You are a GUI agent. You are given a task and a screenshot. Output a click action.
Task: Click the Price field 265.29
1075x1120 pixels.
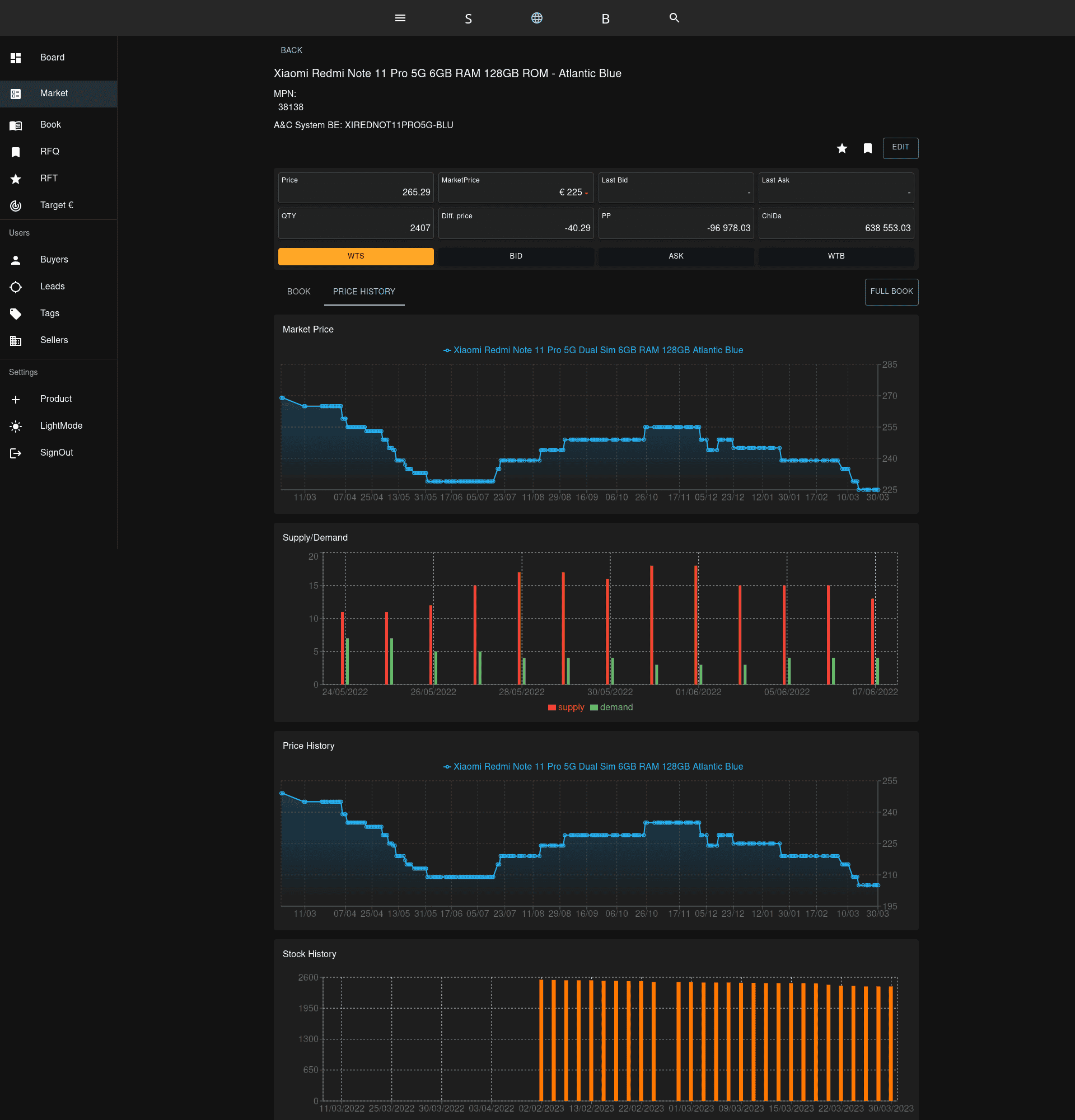[356, 188]
